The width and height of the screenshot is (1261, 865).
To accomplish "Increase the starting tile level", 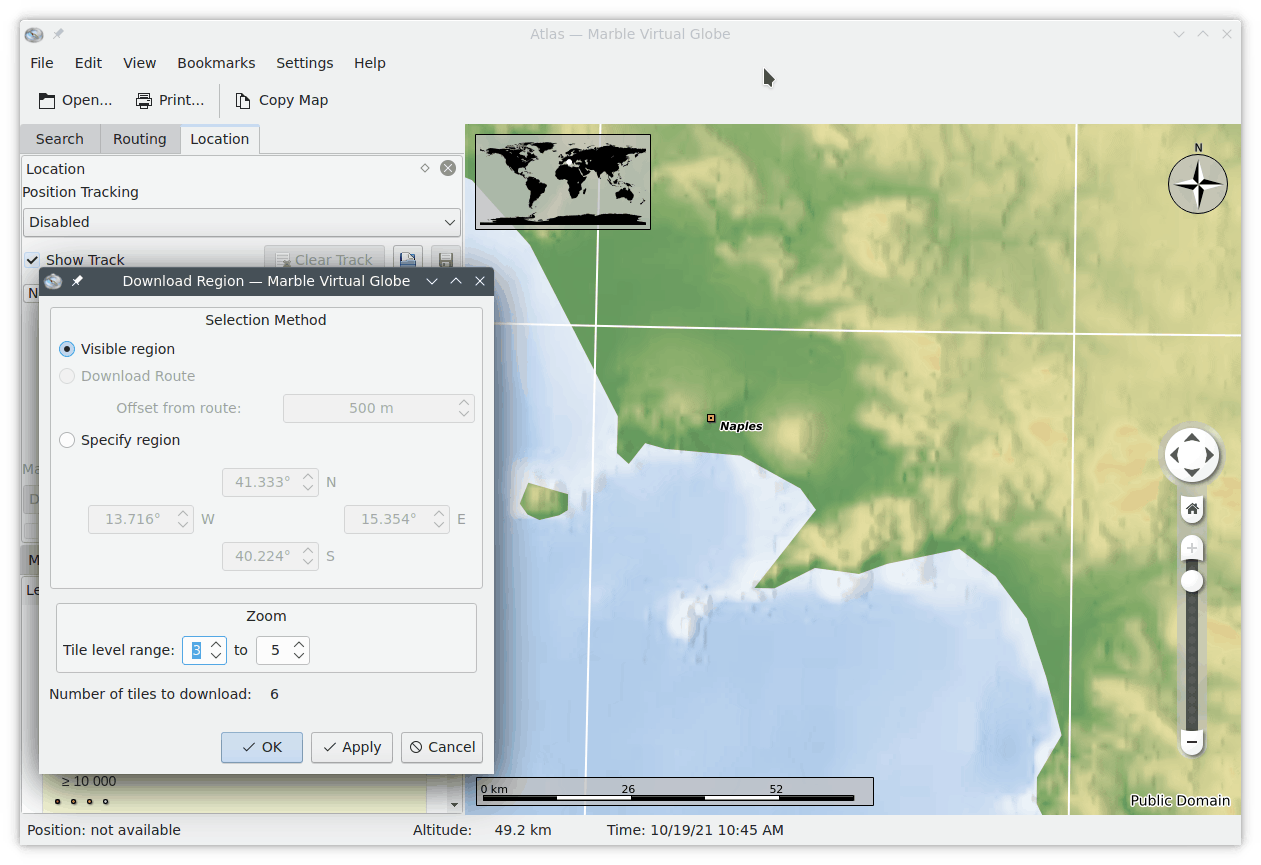I will 216,644.
